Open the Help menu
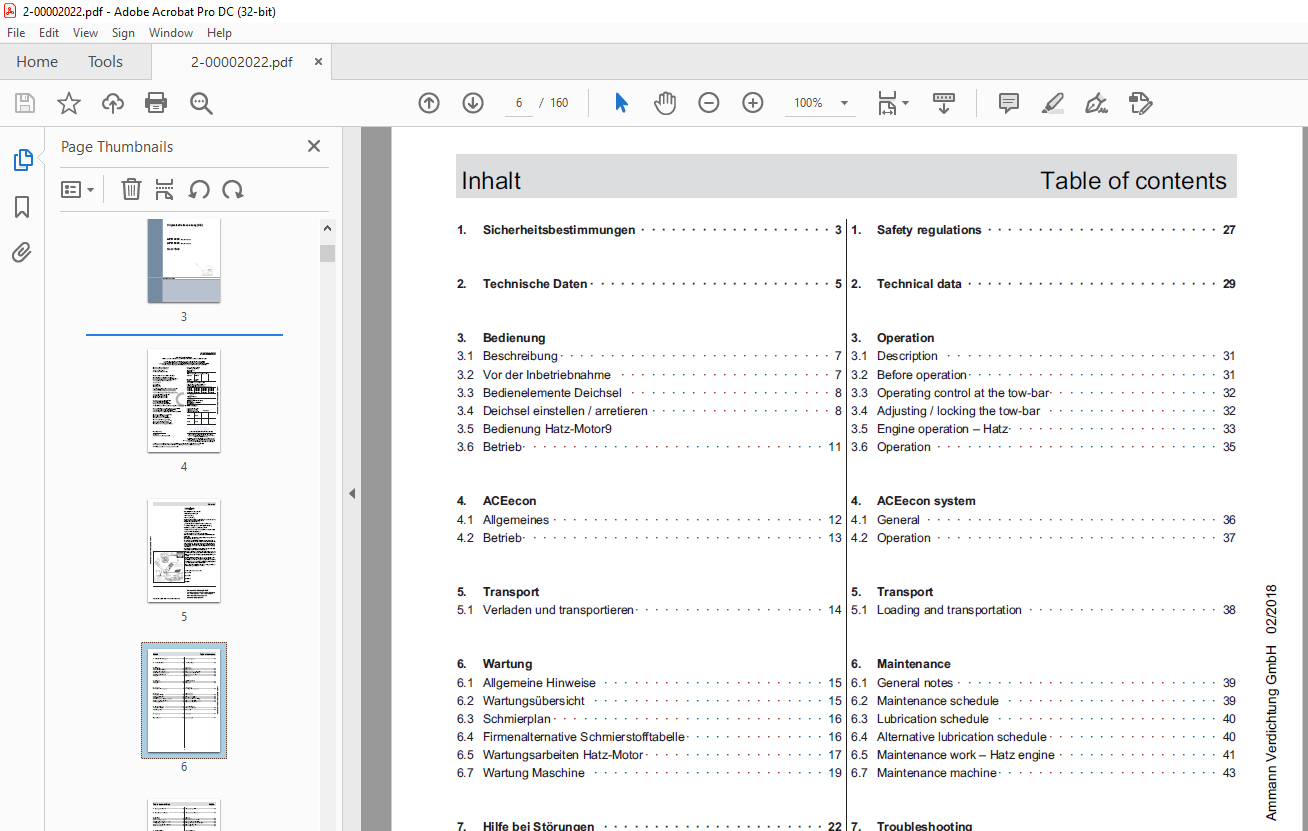This screenshot has height=831, width=1308. pyautogui.click(x=219, y=33)
